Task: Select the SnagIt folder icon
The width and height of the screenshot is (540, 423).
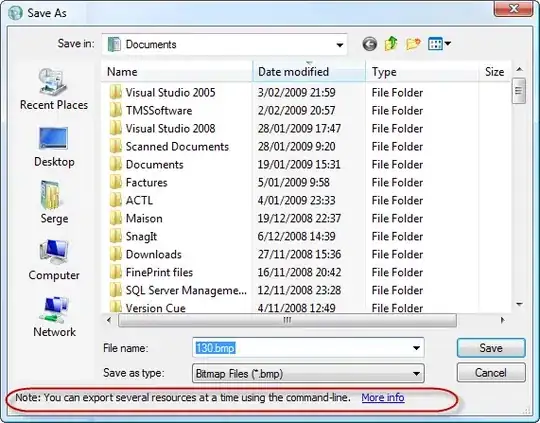Action: 115,236
